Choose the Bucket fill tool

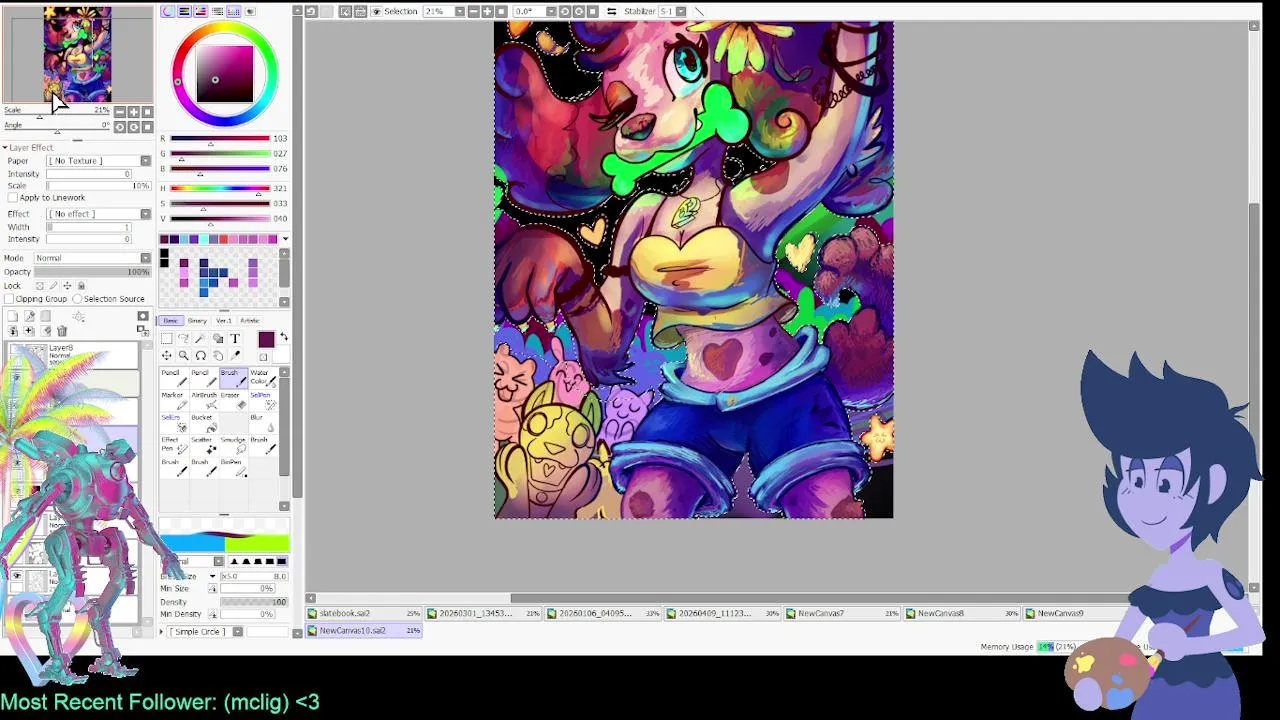204,423
